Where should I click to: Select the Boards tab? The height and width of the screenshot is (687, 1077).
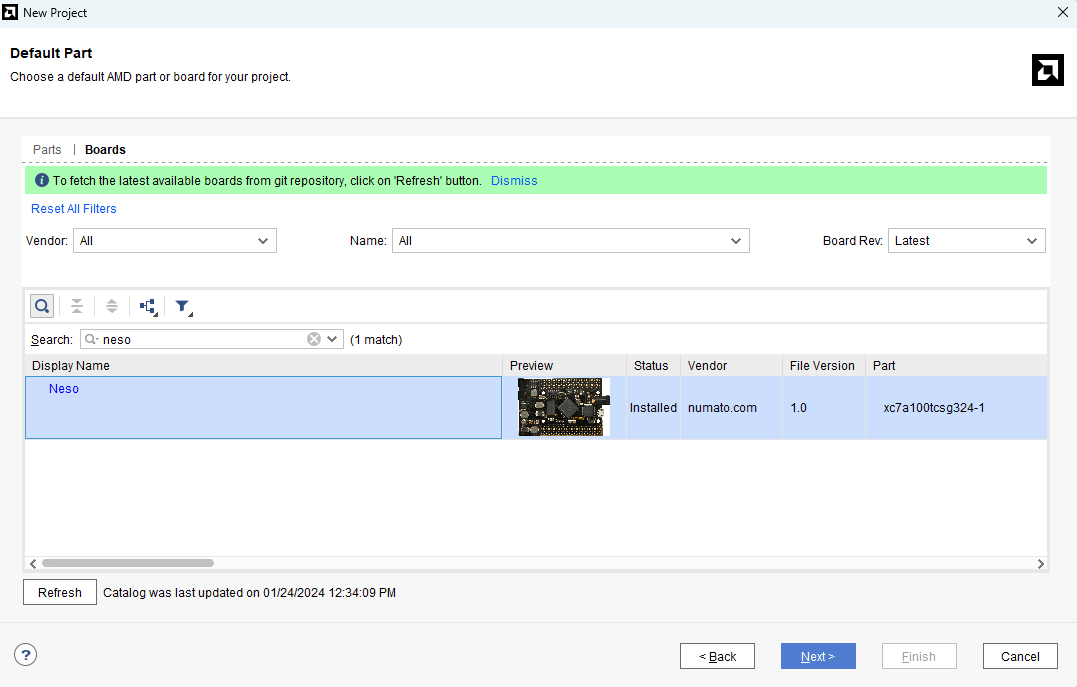(105, 150)
